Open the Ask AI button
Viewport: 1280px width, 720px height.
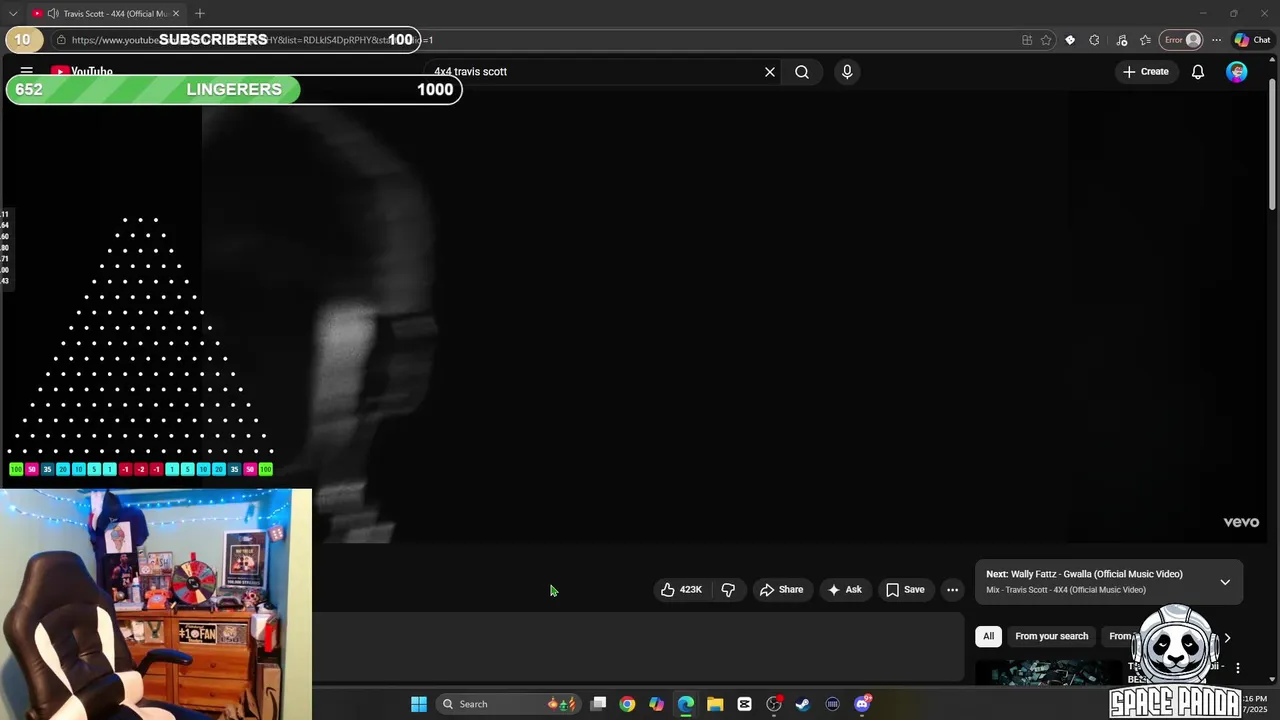point(845,590)
